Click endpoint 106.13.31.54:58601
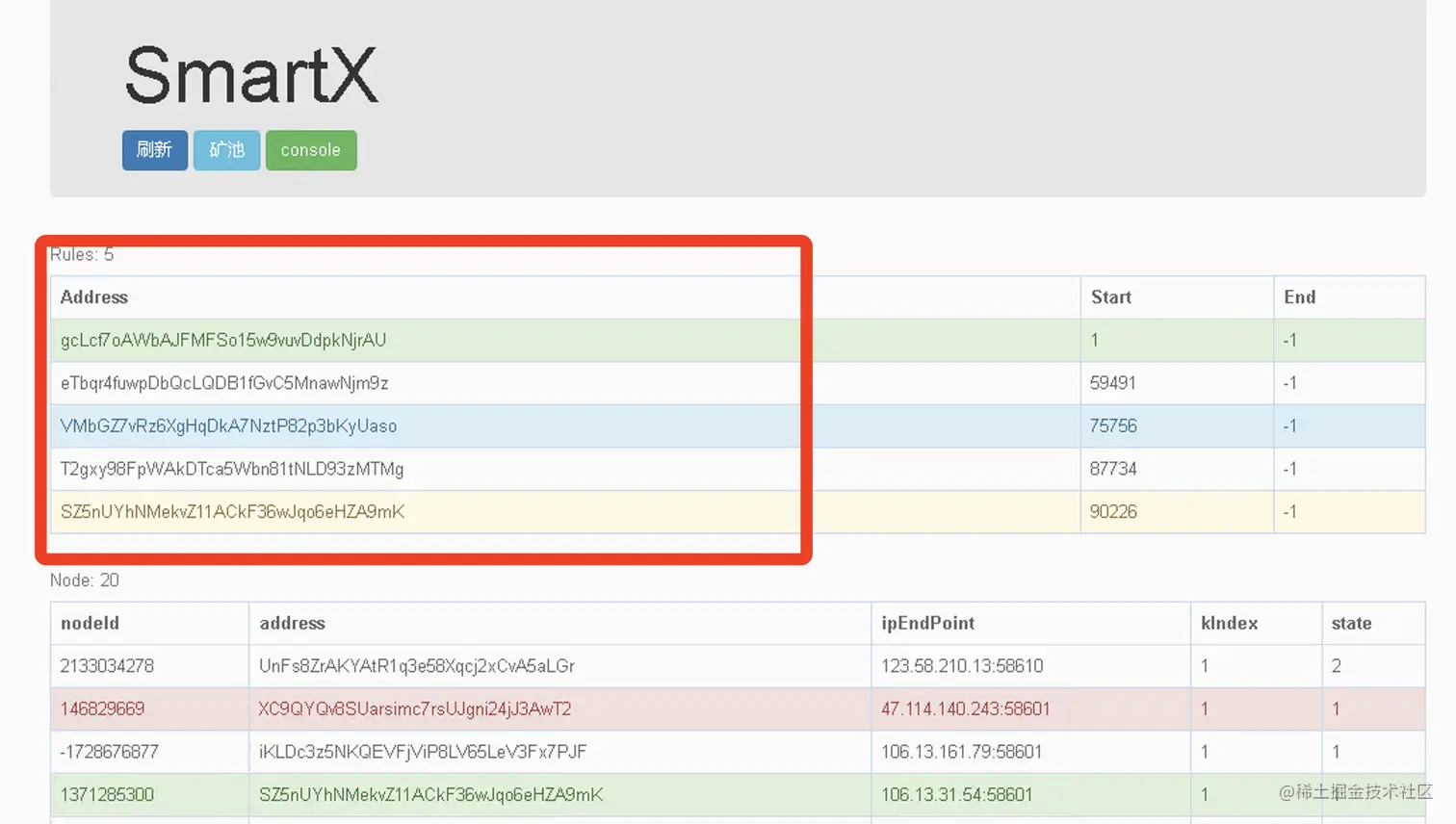The image size is (1456, 824). pos(956,795)
